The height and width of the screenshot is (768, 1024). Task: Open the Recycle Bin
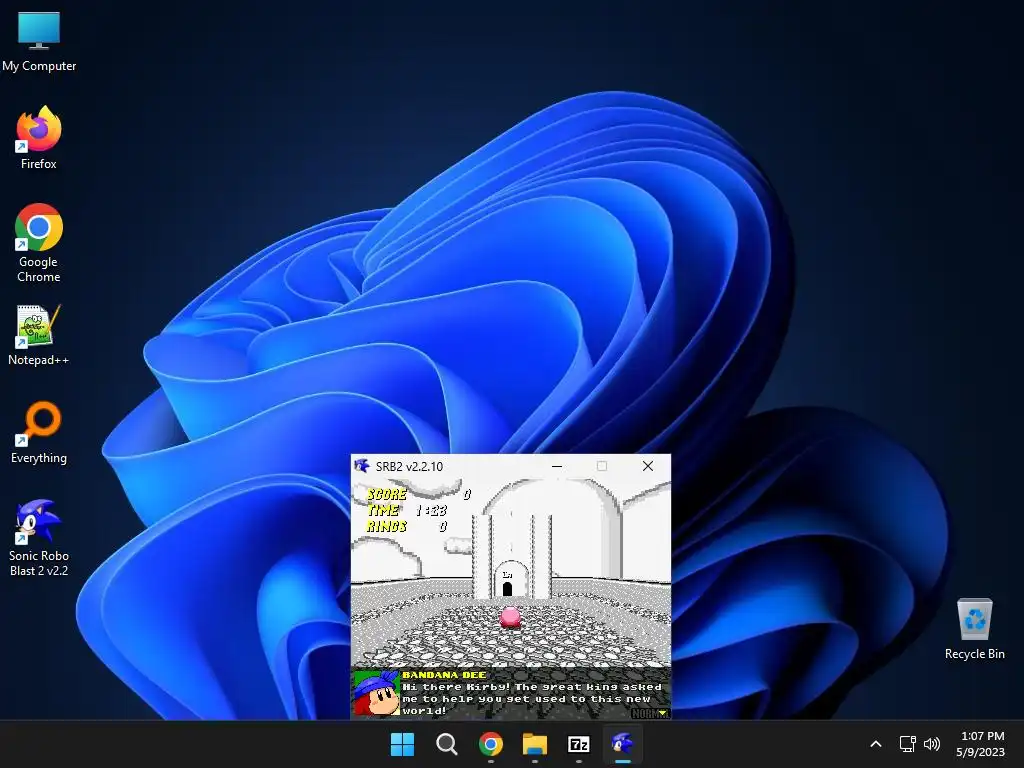click(x=974, y=629)
